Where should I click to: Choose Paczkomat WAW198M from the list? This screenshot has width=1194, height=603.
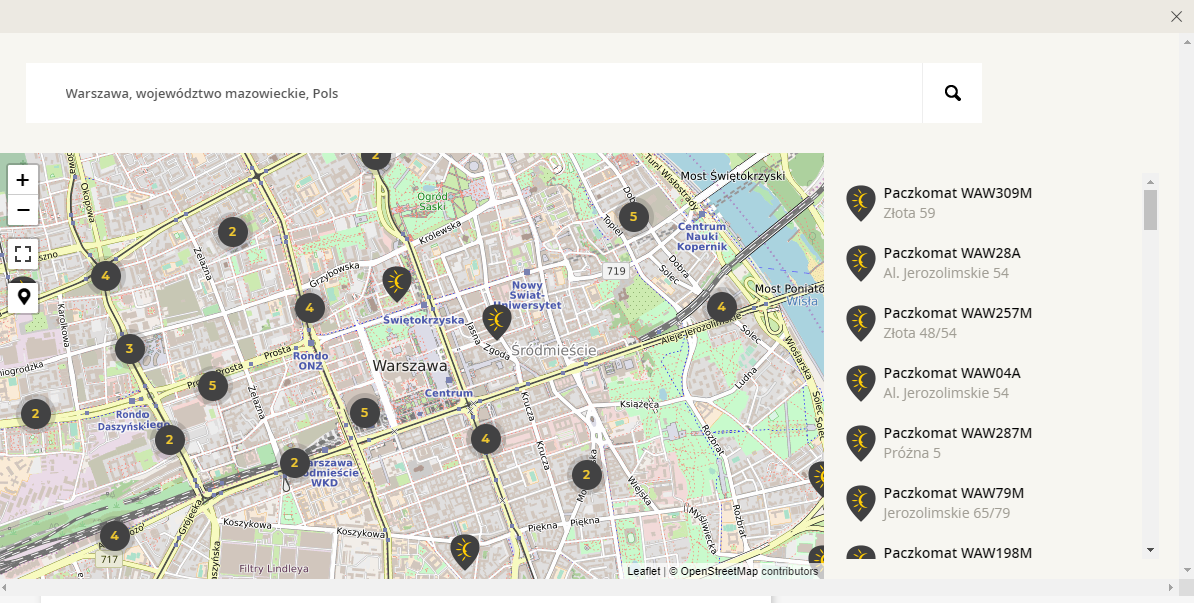pyautogui.click(x=958, y=553)
